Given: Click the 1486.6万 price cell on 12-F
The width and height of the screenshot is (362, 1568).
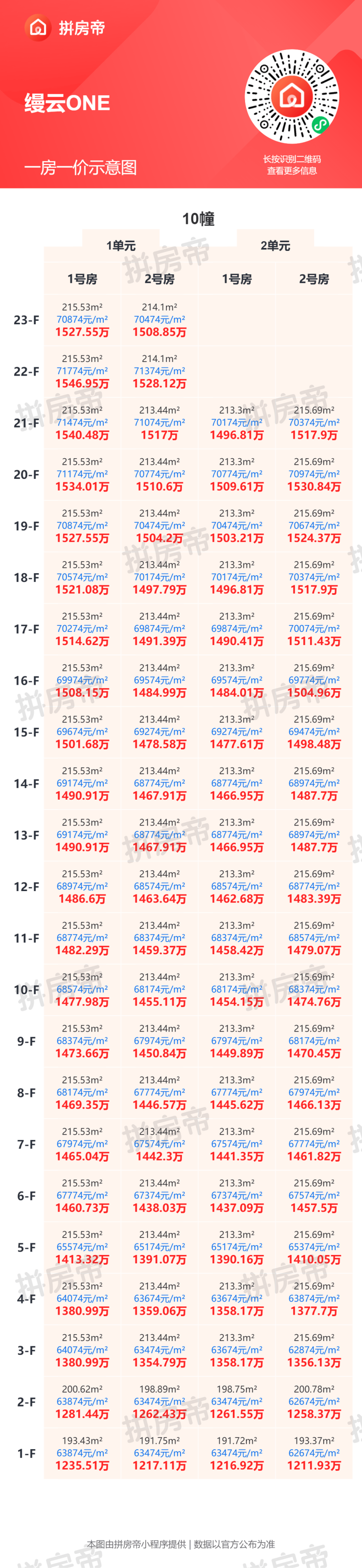Looking at the screenshot, I should 82,899.
